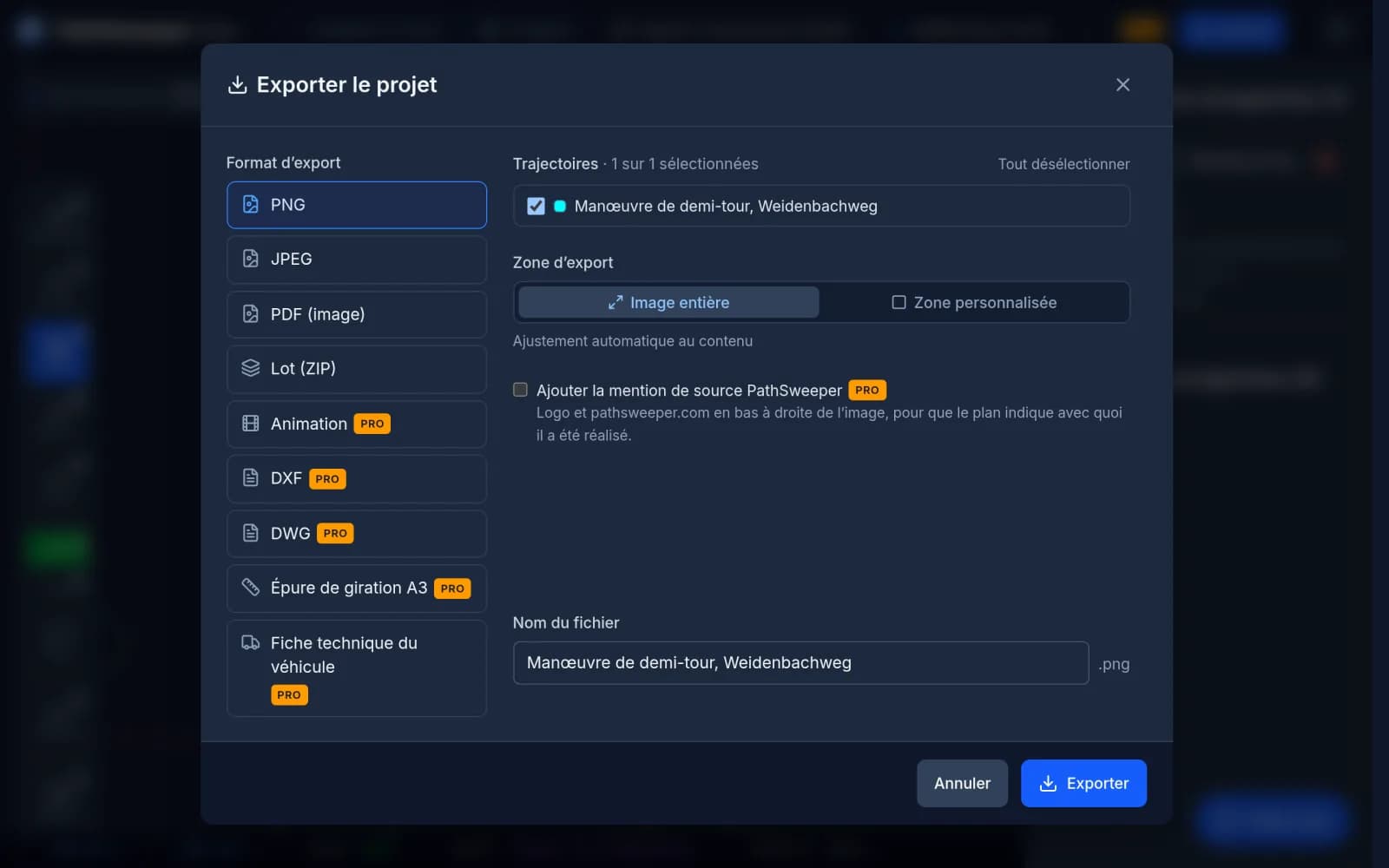Select the Lot (ZIP) batch format
The image size is (1389, 868).
pyautogui.click(x=357, y=369)
